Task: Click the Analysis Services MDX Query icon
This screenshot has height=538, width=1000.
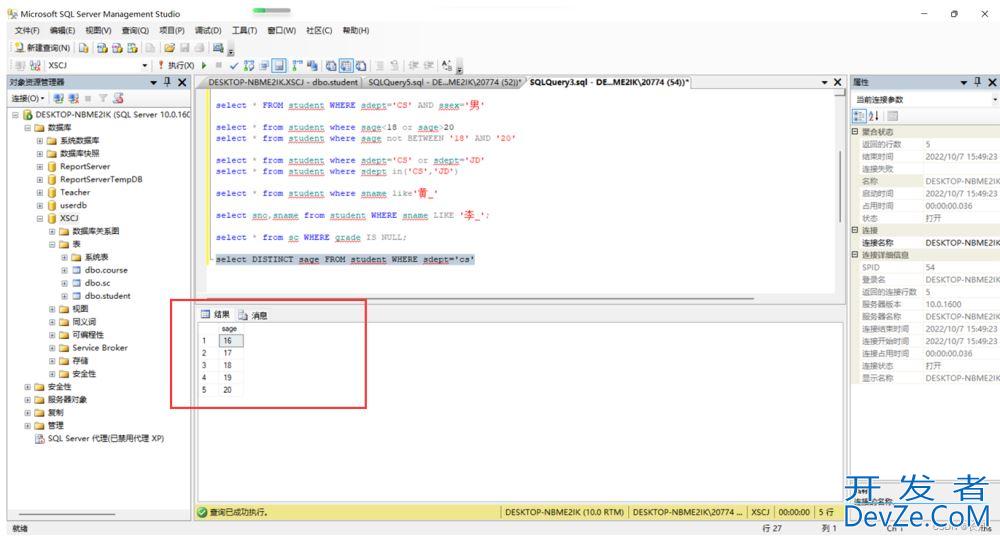Action: click(x=102, y=48)
